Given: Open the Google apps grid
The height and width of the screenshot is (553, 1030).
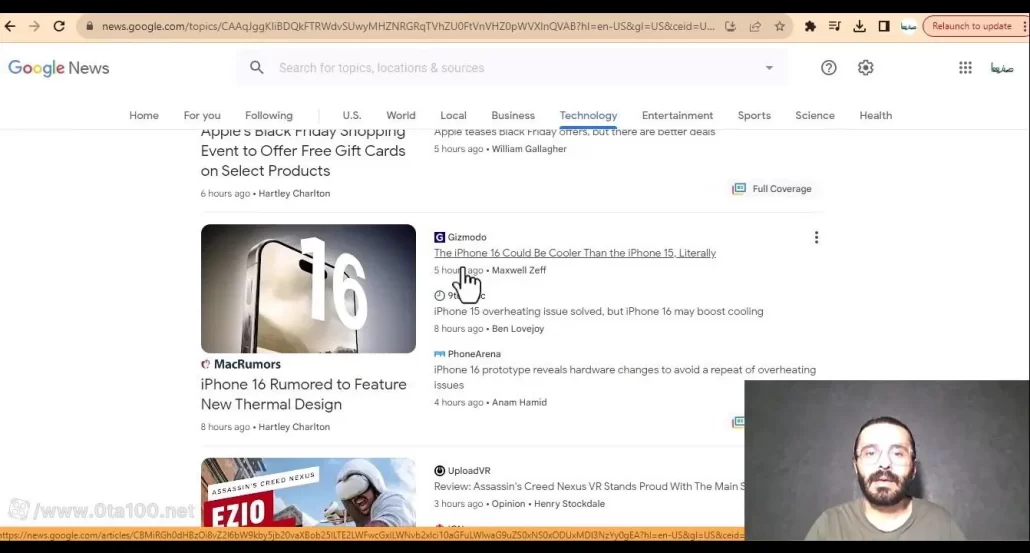Looking at the screenshot, I should coord(965,68).
